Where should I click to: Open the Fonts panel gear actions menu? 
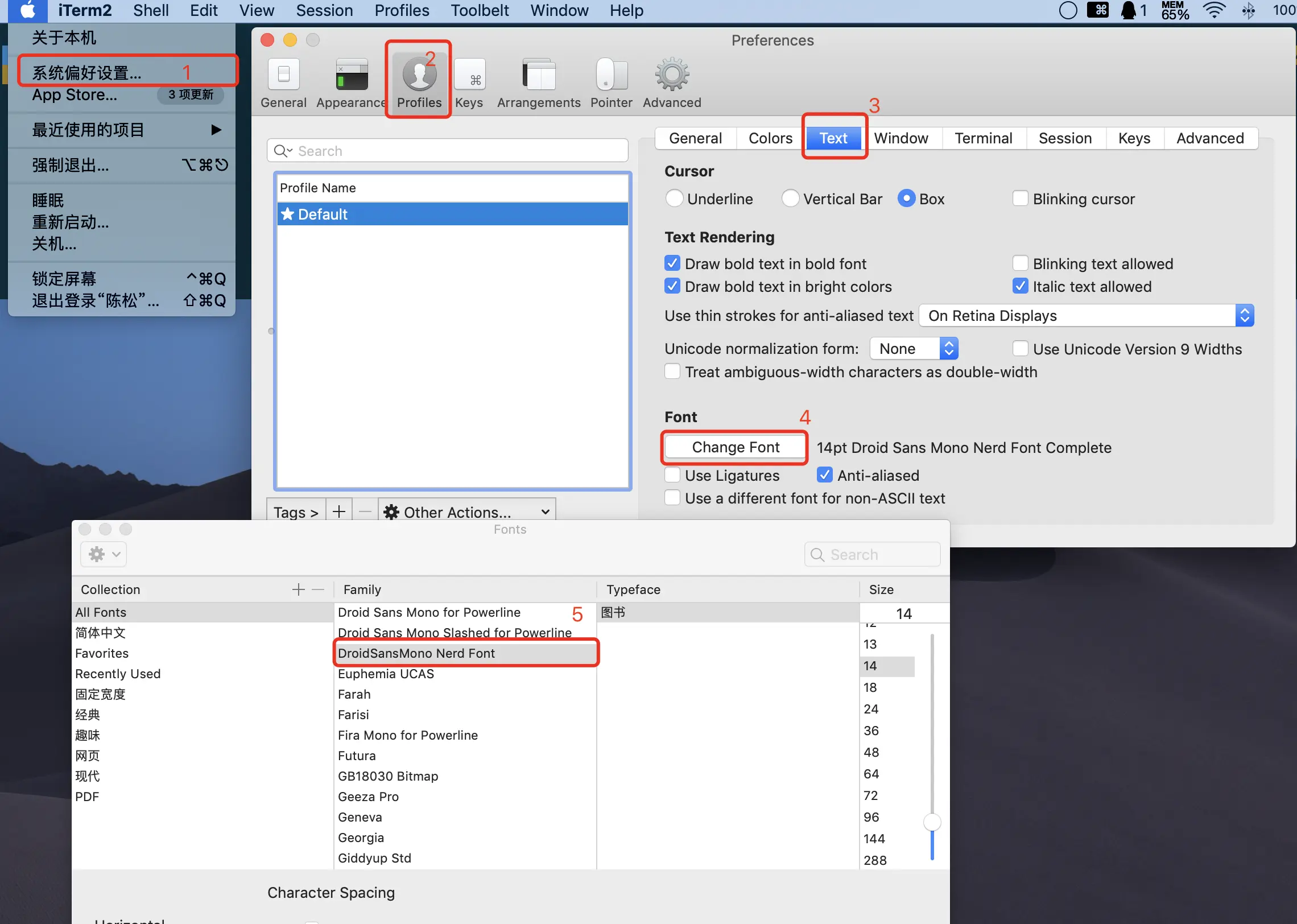coord(104,554)
